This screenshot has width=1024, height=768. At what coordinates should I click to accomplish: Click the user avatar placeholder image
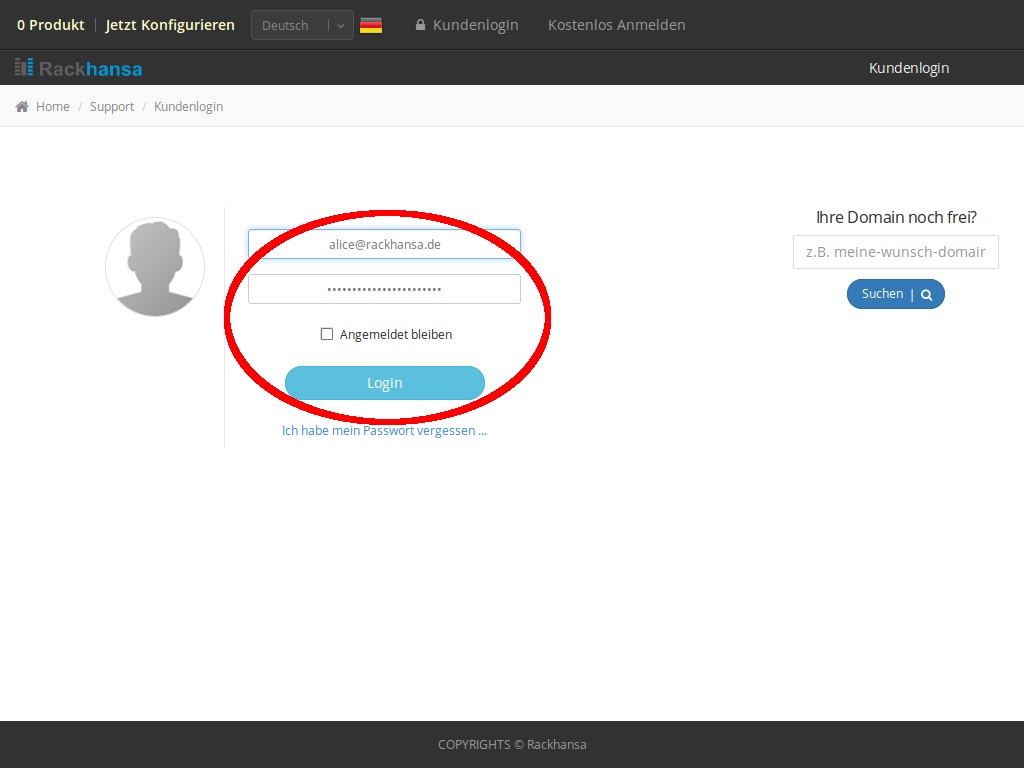pyautogui.click(x=155, y=267)
